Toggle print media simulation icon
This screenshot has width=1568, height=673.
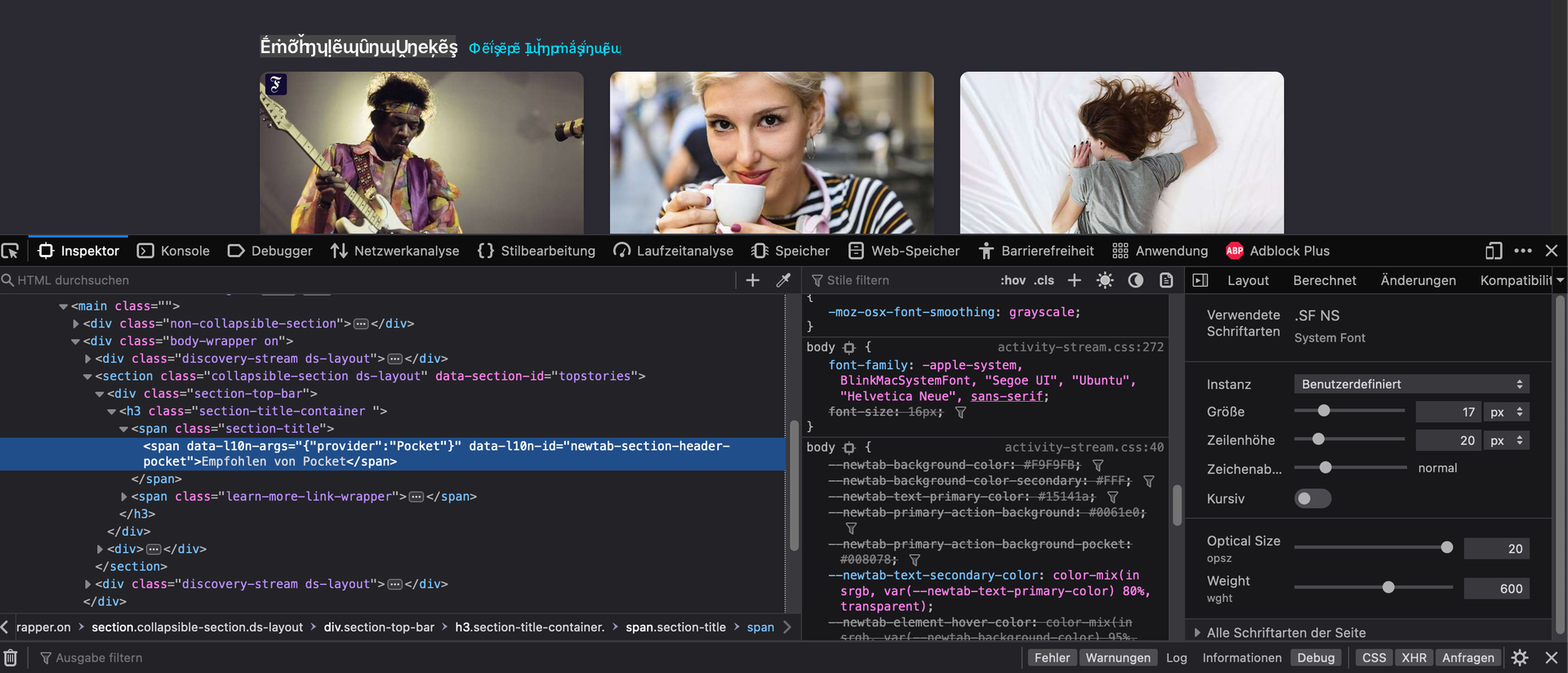1166,280
